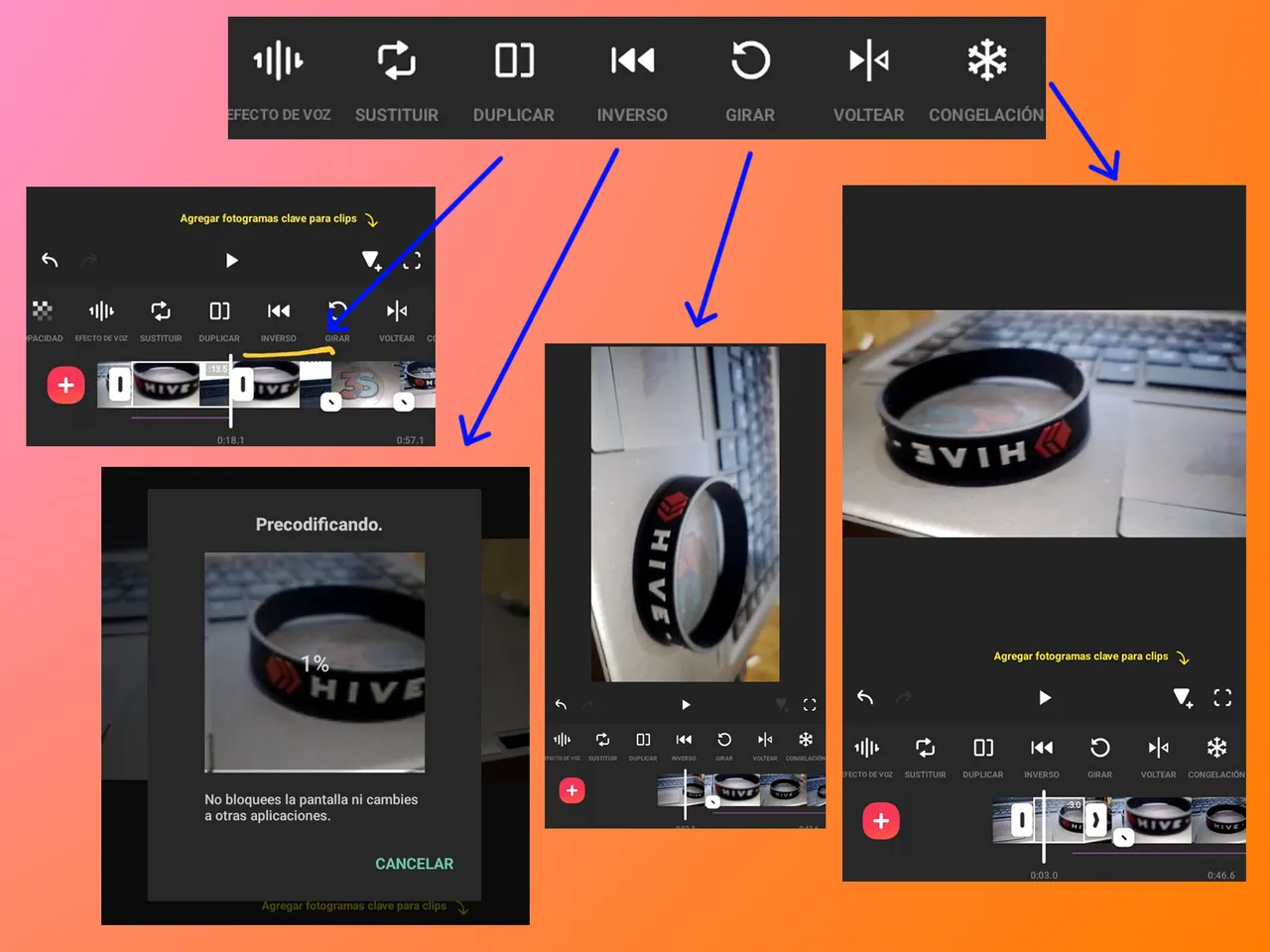
Task: Tap Congelación in the enlarged toolbar strip
Action: (x=986, y=79)
